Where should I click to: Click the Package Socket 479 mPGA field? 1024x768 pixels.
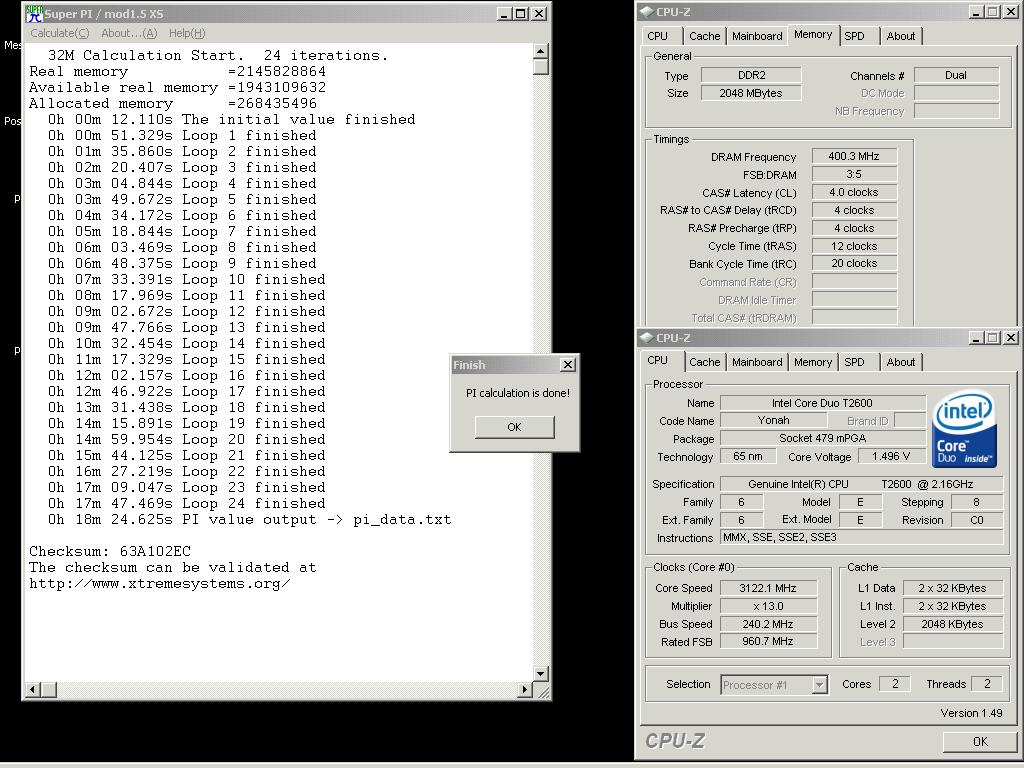point(822,439)
